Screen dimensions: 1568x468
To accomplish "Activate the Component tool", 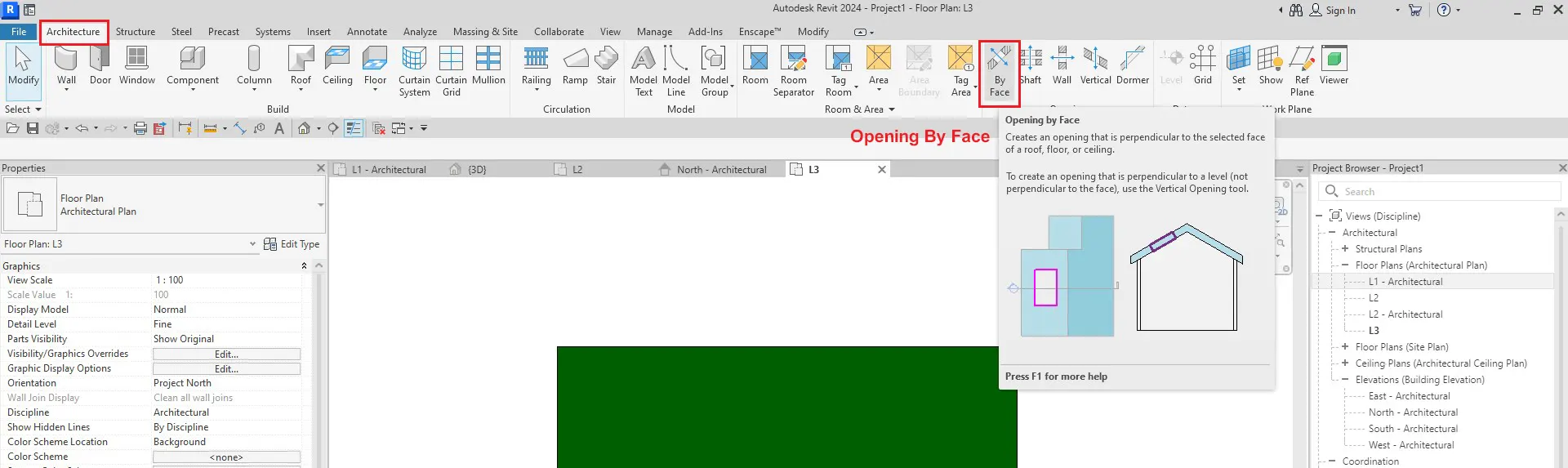I will [x=193, y=67].
